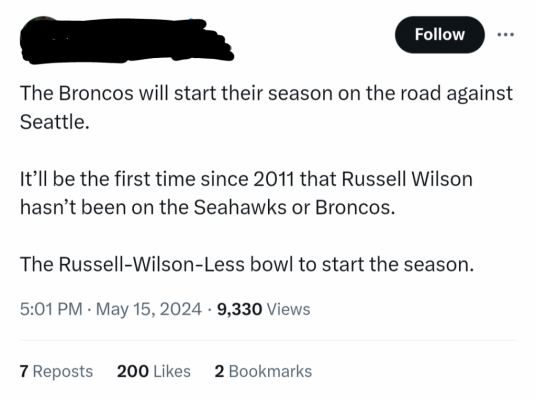
Task: Show the 7 Reposts list
Action: click(56, 371)
